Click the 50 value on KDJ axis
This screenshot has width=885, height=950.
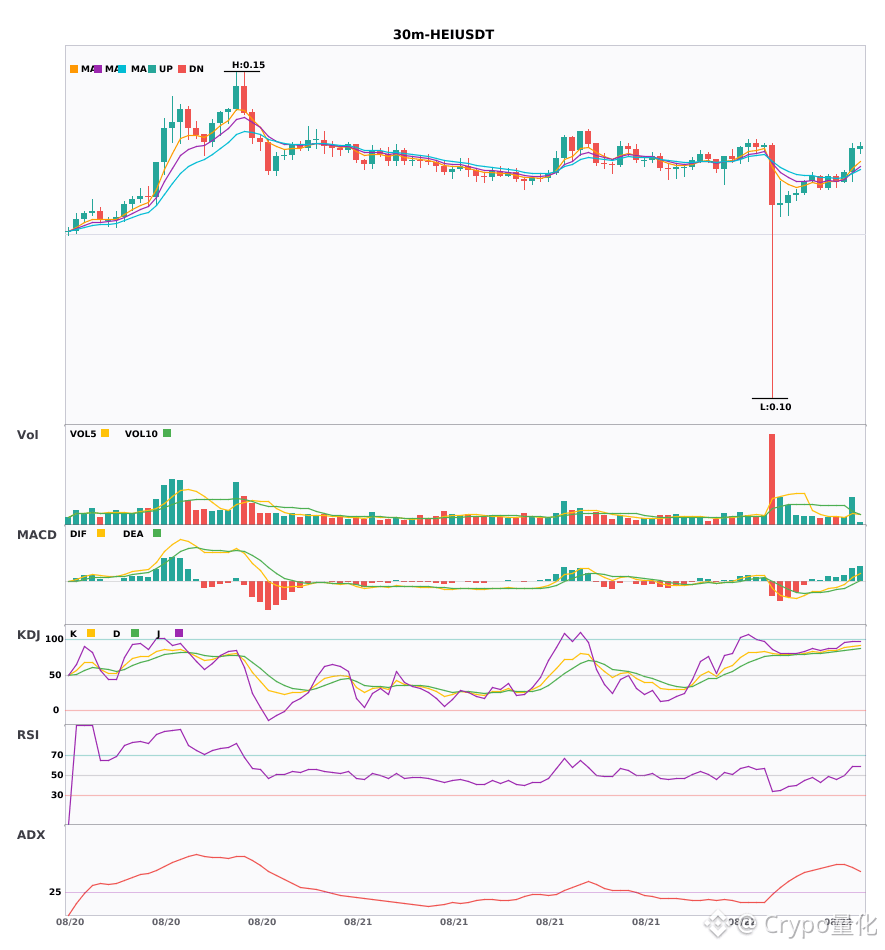(55, 675)
